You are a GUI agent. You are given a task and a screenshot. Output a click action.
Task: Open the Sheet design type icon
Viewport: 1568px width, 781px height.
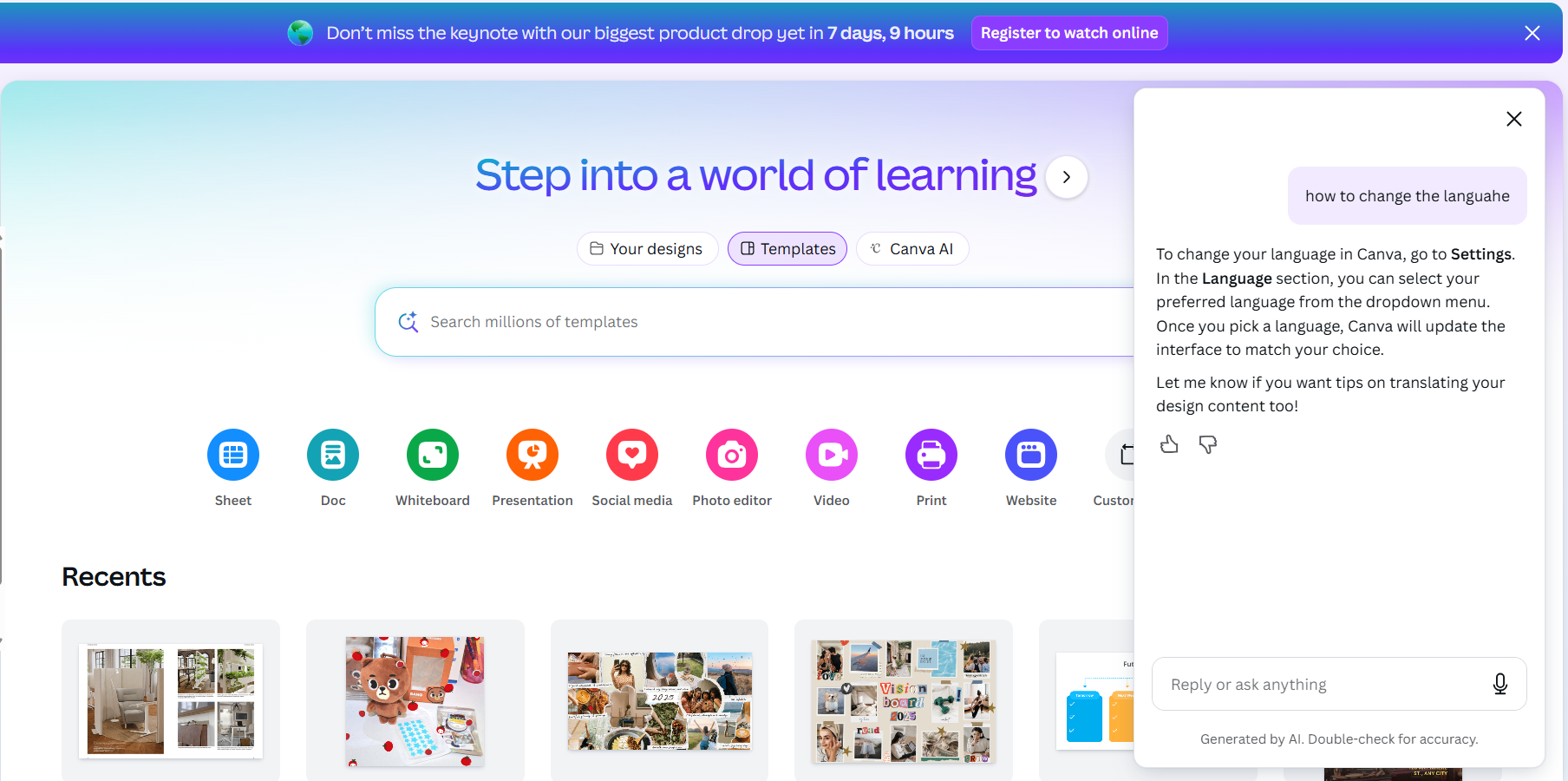233,455
